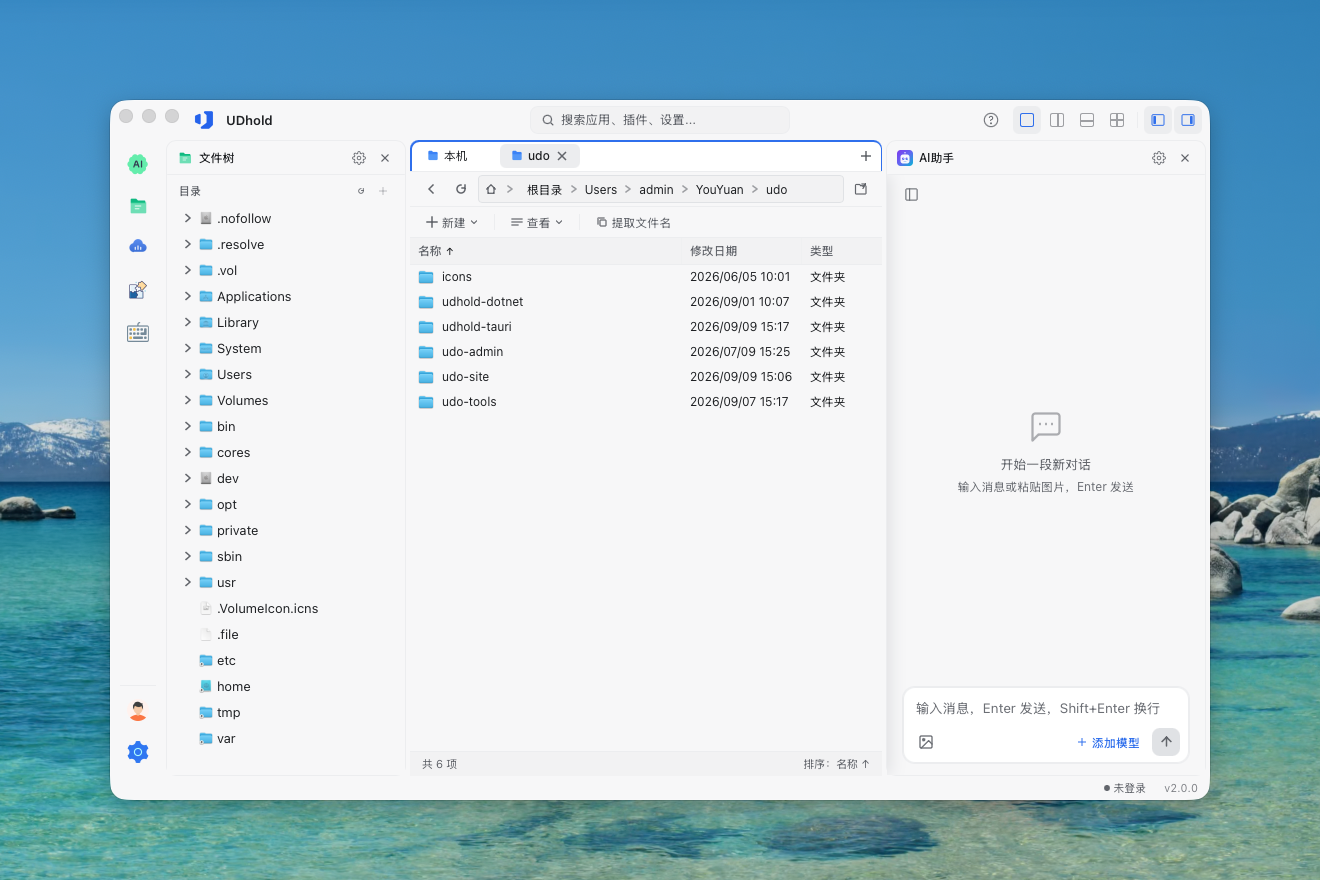The image size is (1320, 880).
Task: Open the AI icon in left sidebar
Action: (x=138, y=164)
